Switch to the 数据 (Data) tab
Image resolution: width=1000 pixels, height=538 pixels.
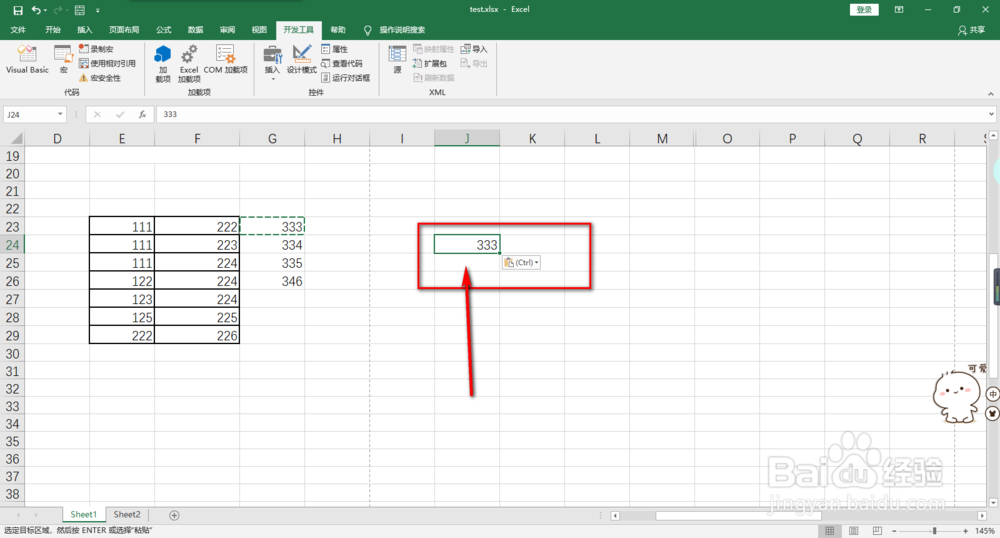(x=196, y=30)
